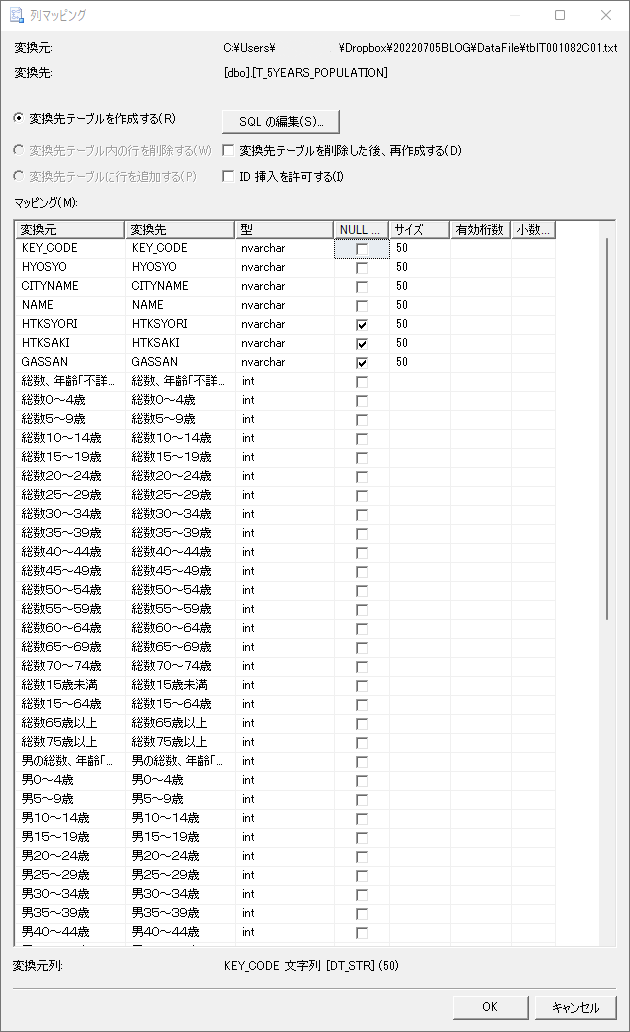
Task: Open the int type cell for 総数0～4歳
Action: [x=283, y=400]
